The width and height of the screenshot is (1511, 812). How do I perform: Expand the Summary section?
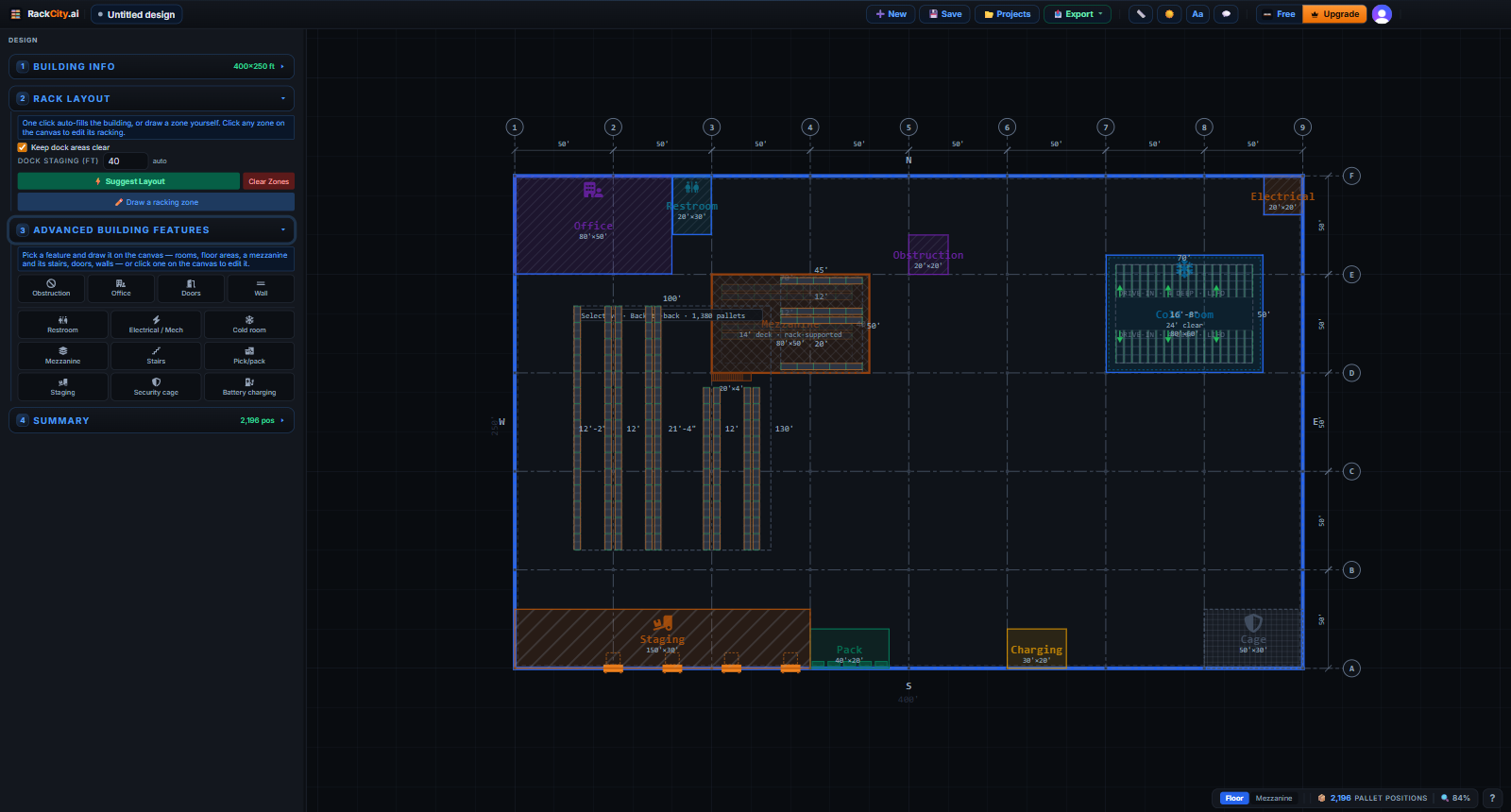pos(151,420)
